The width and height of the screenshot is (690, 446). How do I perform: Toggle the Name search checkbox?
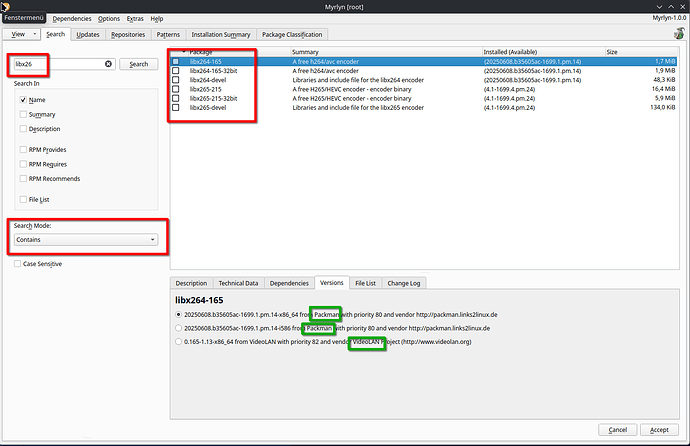(x=23, y=100)
